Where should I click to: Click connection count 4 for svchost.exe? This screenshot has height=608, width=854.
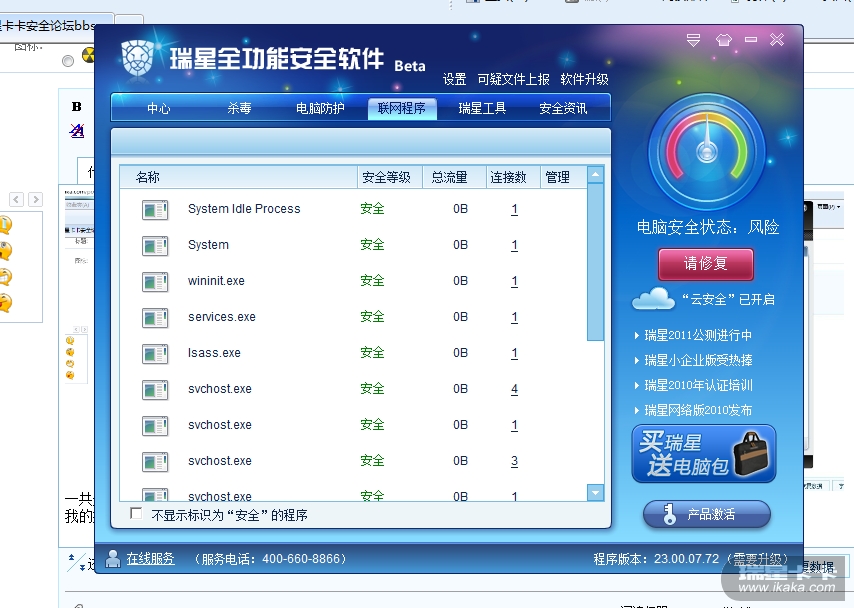515,389
